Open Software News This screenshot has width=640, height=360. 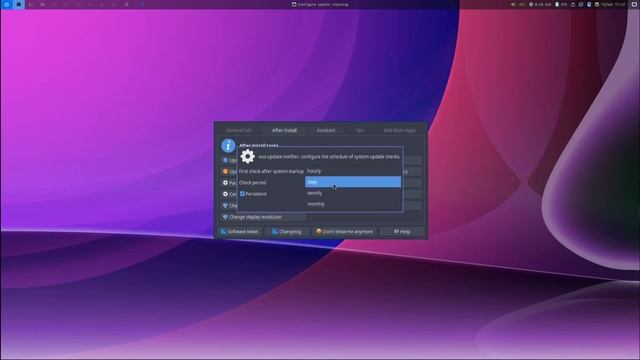240,232
